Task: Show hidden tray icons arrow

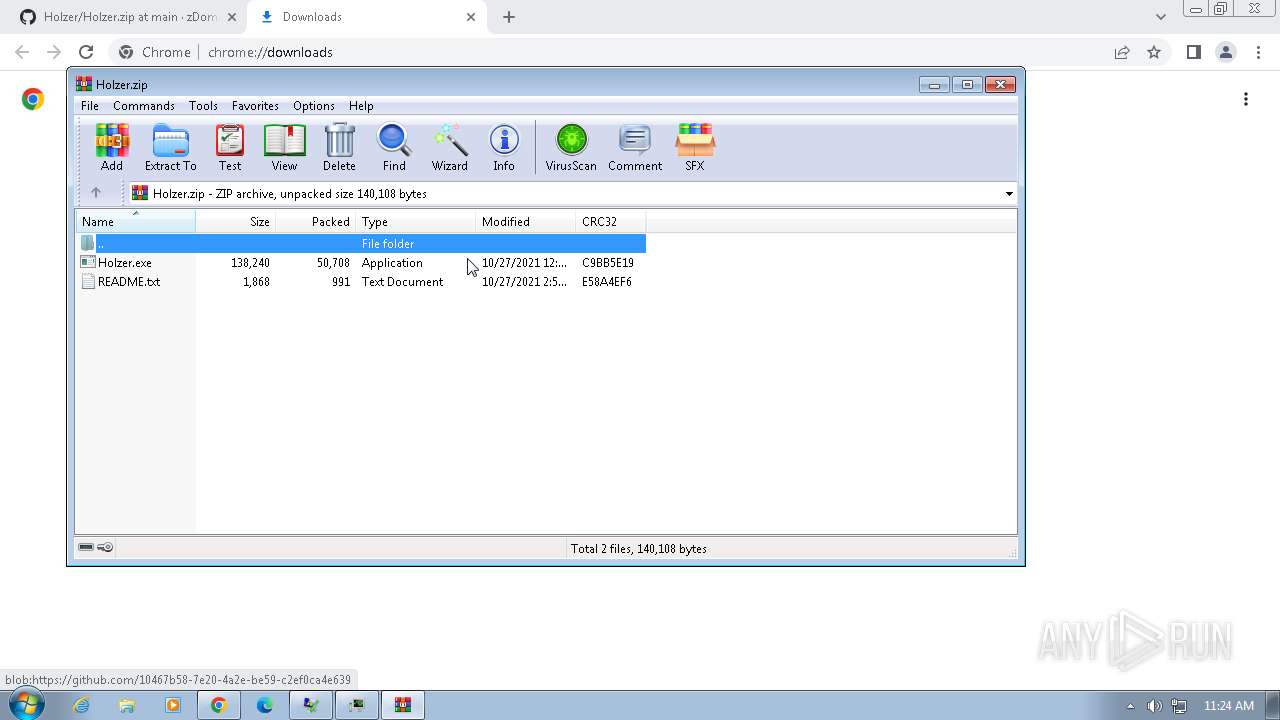Action: click(x=1131, y=706)
